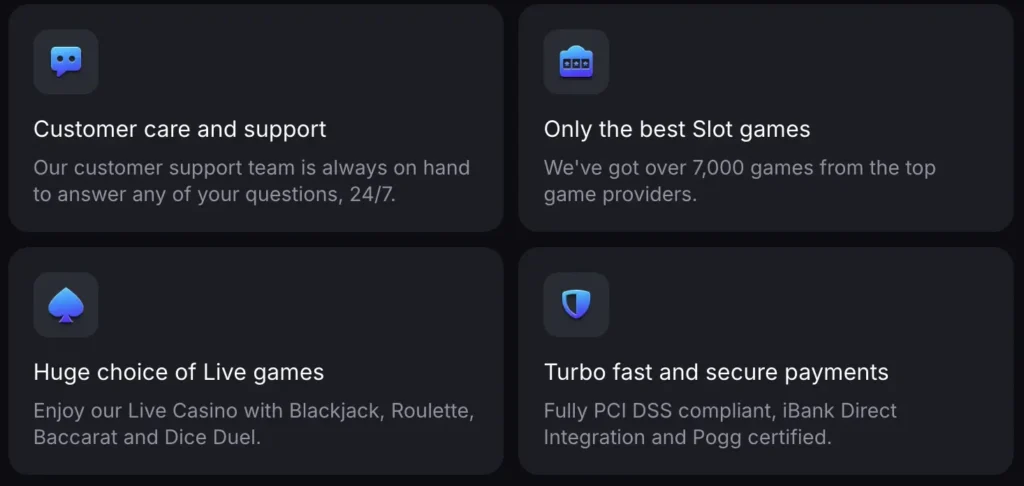This screenshot has height=486, width=1024.
Task: Select the 'Customer care and support' heading
Action: point(180,129)
